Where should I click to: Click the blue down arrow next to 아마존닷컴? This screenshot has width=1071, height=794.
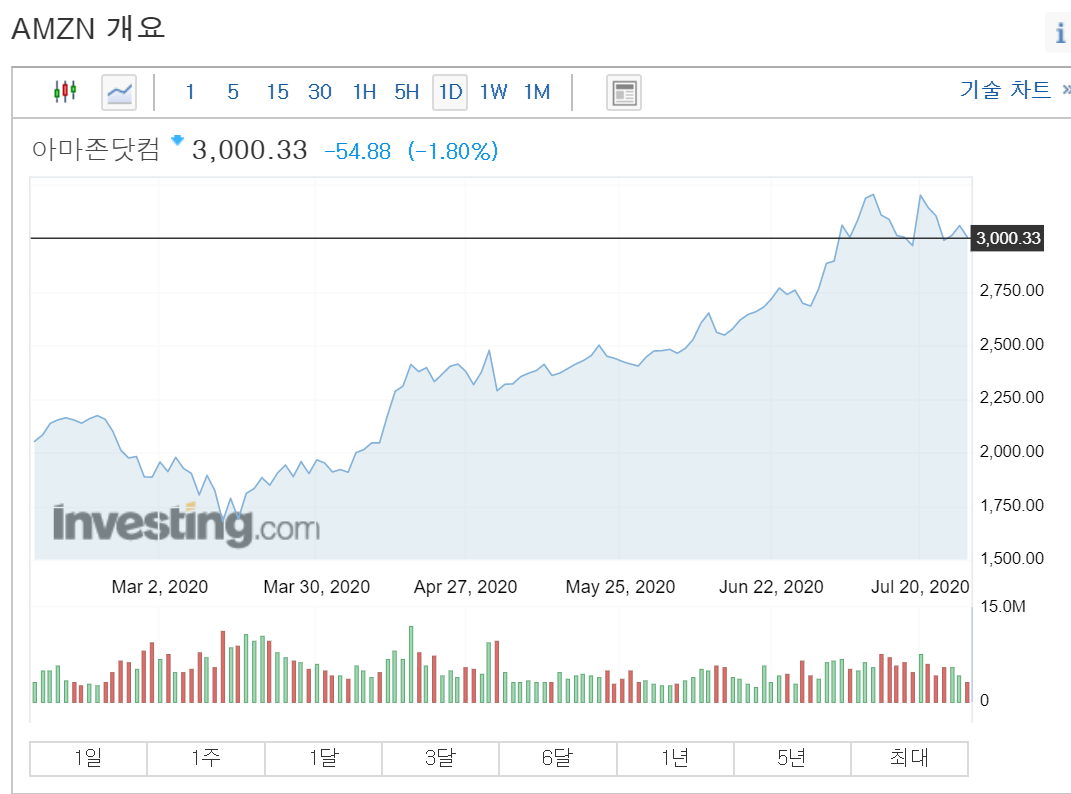pos(178,140)
